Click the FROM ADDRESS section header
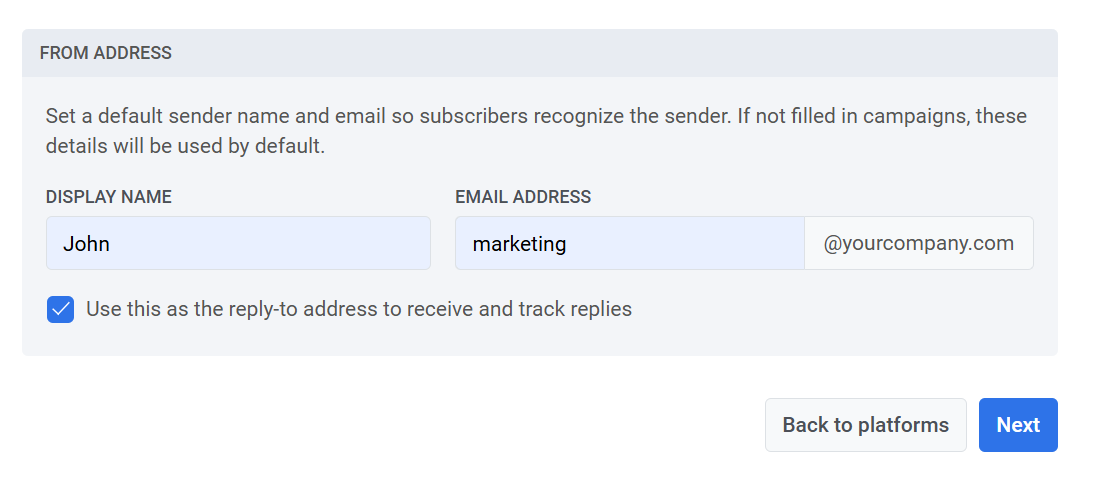The image size is (1093, 484). (106, 53)
